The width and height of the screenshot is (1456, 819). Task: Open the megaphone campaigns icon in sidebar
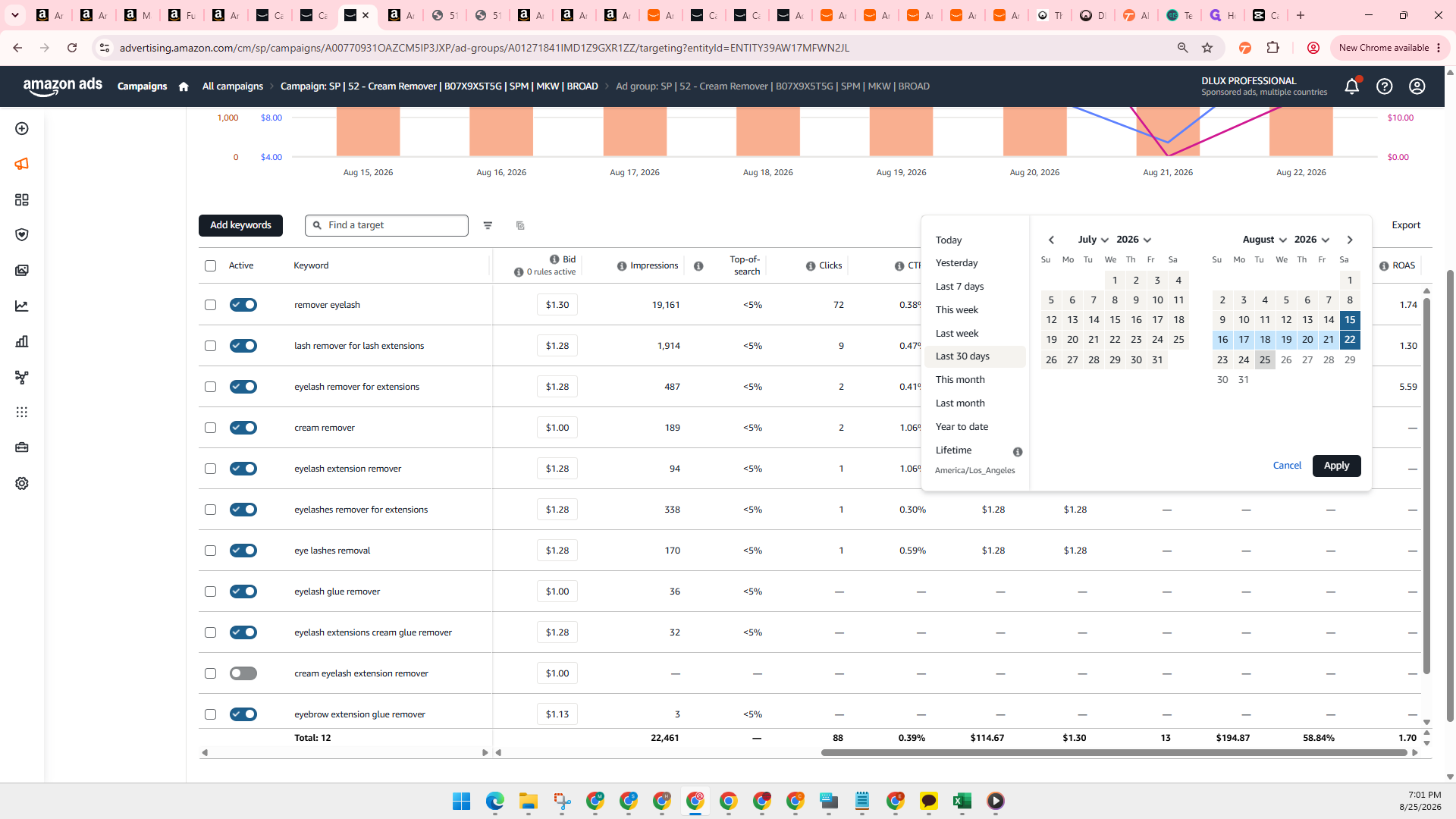[x=22, y=164]
